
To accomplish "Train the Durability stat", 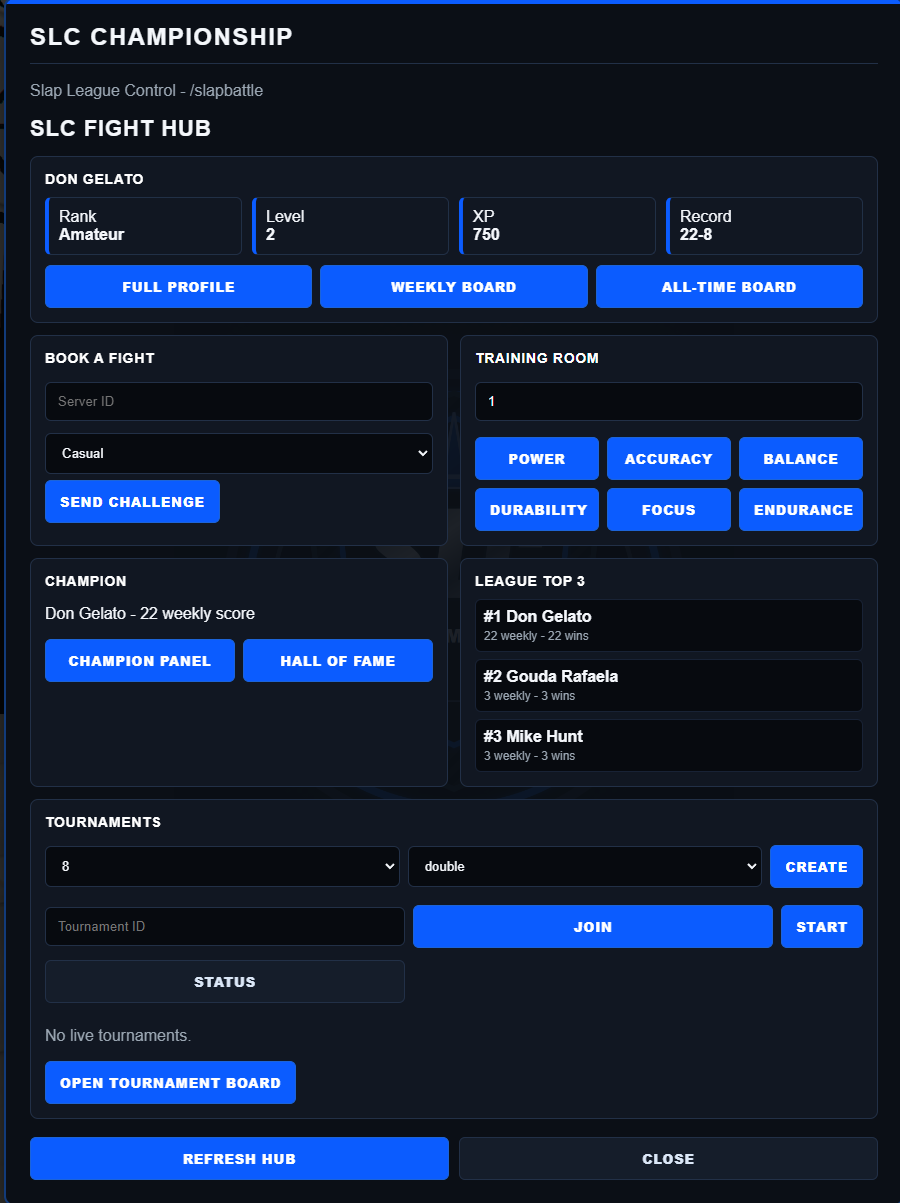I will (537, 510).
